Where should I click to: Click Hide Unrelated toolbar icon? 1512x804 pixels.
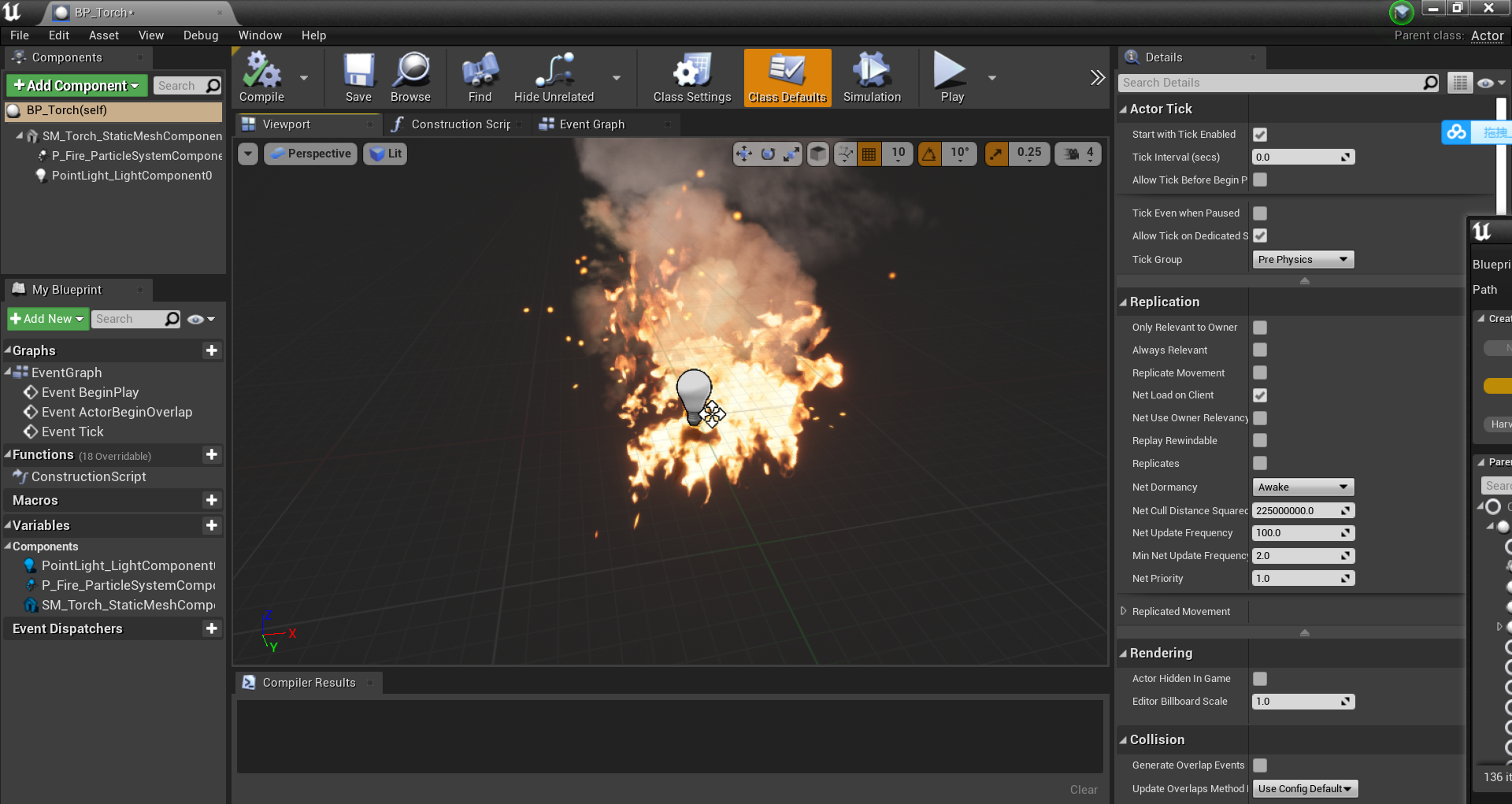tap(554, 77)
